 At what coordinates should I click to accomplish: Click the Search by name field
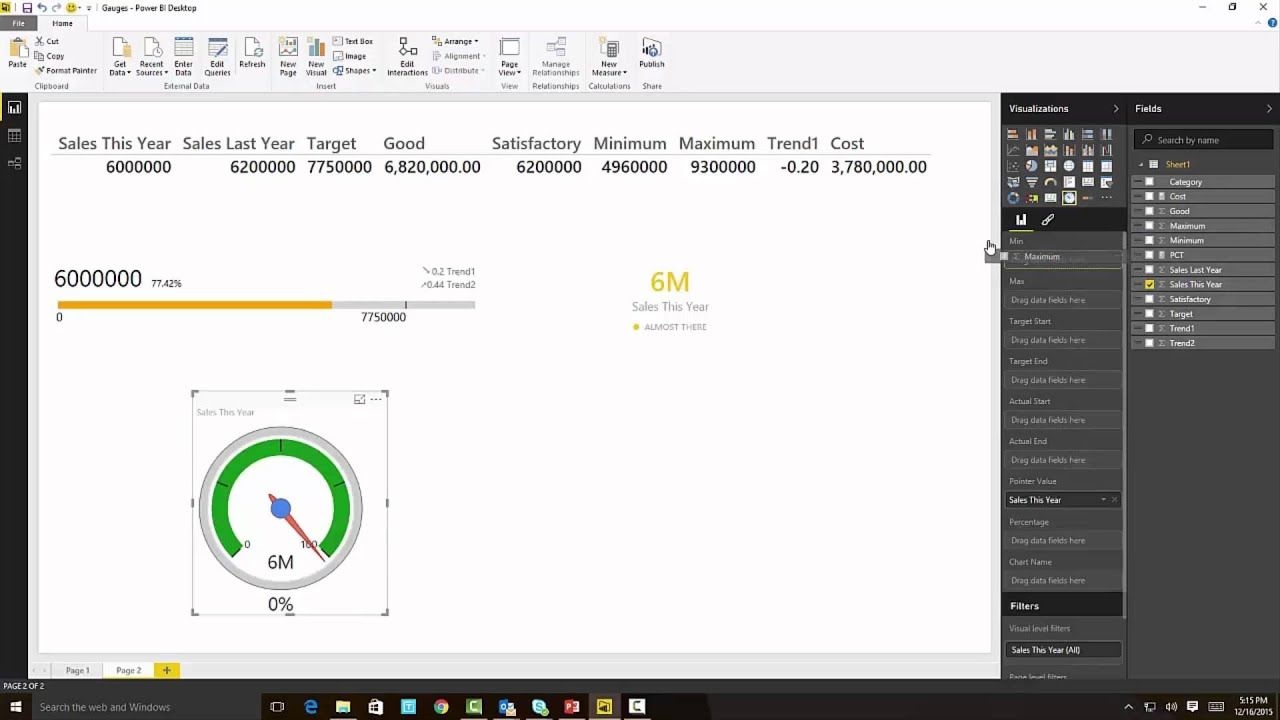point(1204,140)
